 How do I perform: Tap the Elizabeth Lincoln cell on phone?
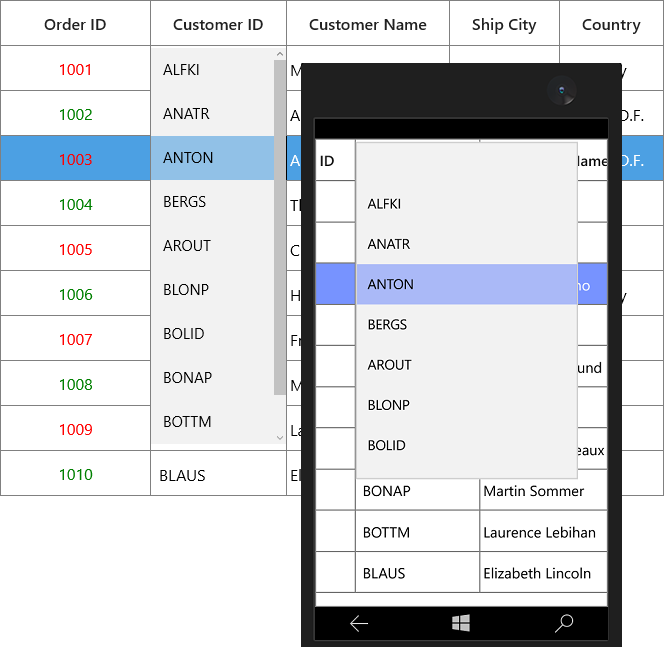pyautogui.click(x=544, y=572)
